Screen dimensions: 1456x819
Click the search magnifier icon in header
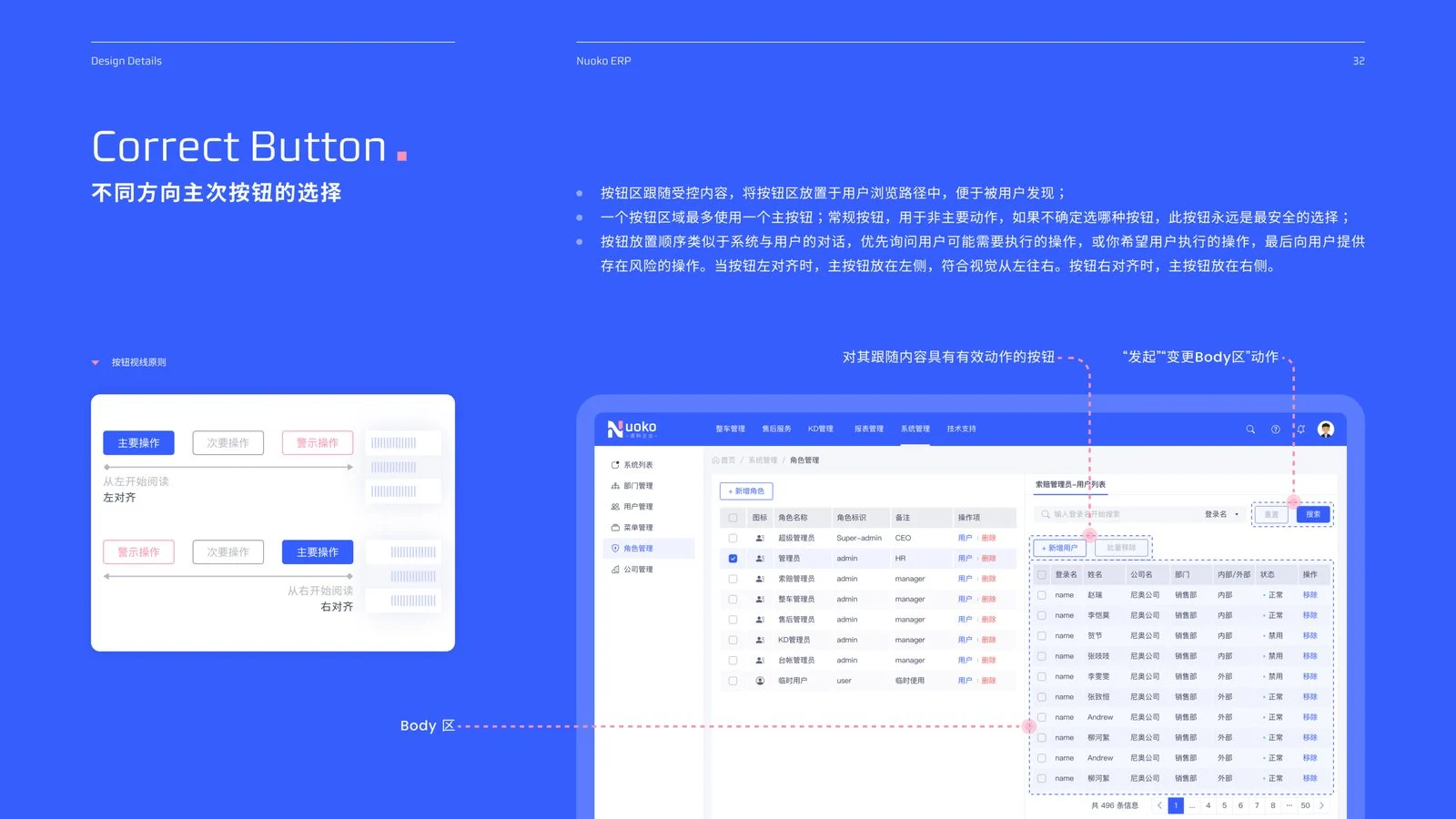(x=1250, y=430)
